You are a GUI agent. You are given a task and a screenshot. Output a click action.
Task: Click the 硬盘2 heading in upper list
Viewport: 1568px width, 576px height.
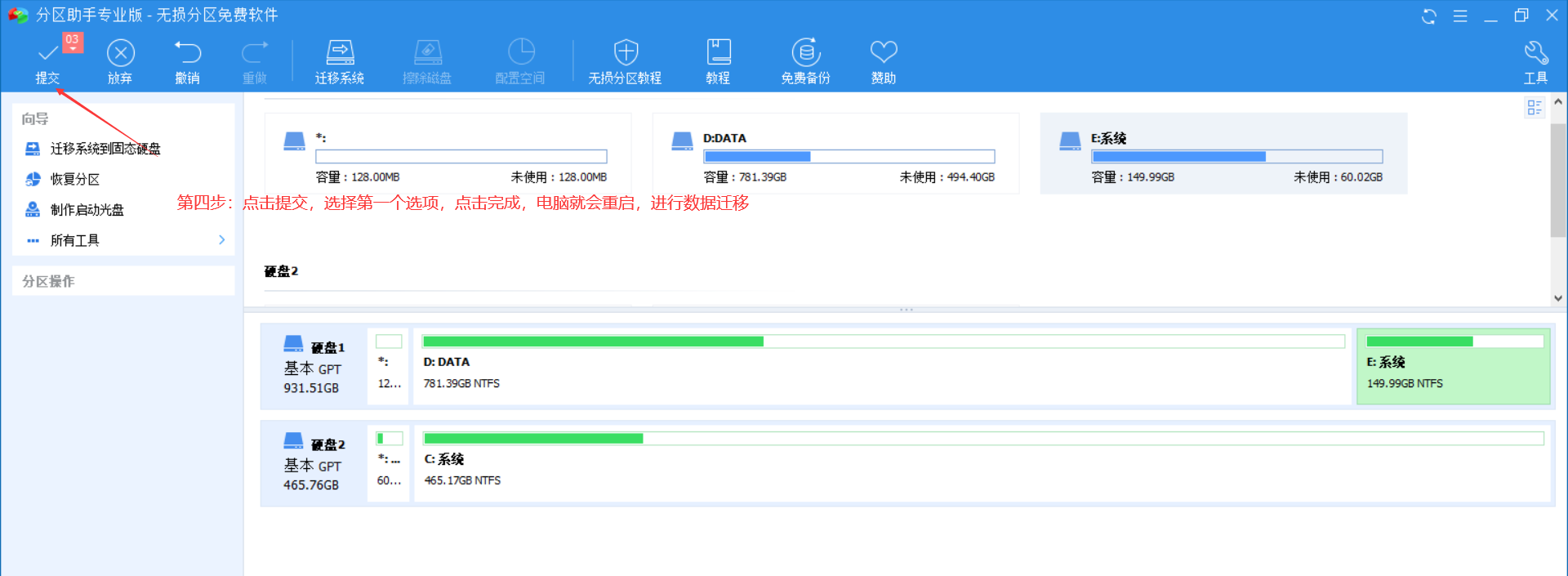click(282, 271)
